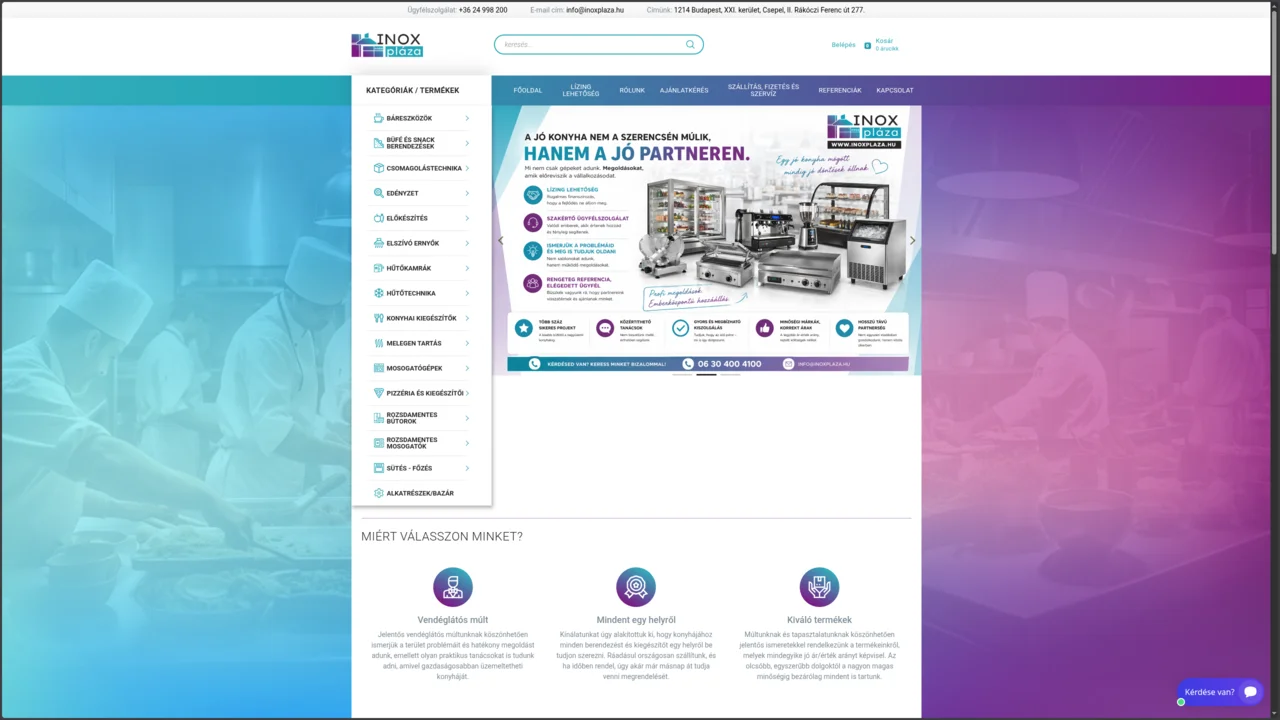Click the Mindent egy helyről target icon
1280x720 pixels.
coord(636,587)
